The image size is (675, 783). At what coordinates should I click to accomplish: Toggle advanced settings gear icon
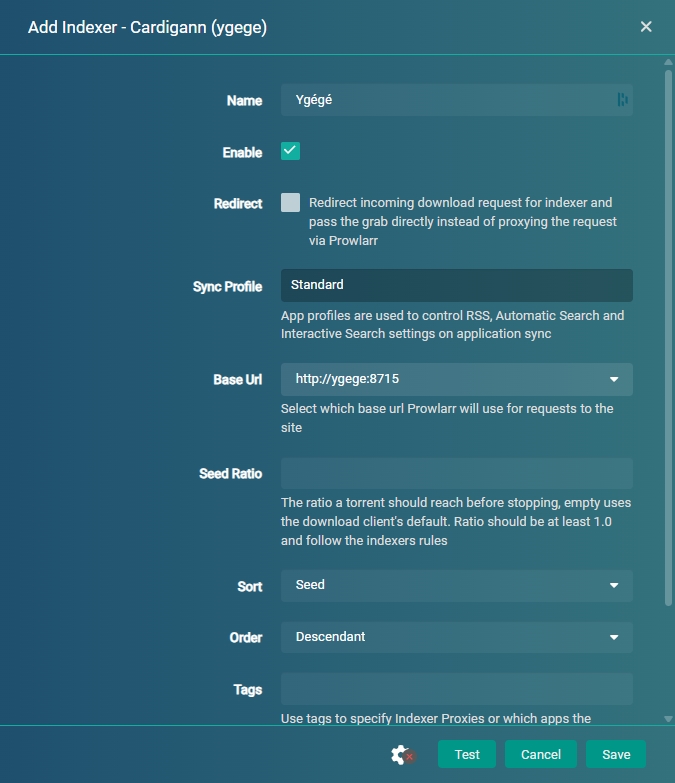pyautogui.click(x=402, y=755)
